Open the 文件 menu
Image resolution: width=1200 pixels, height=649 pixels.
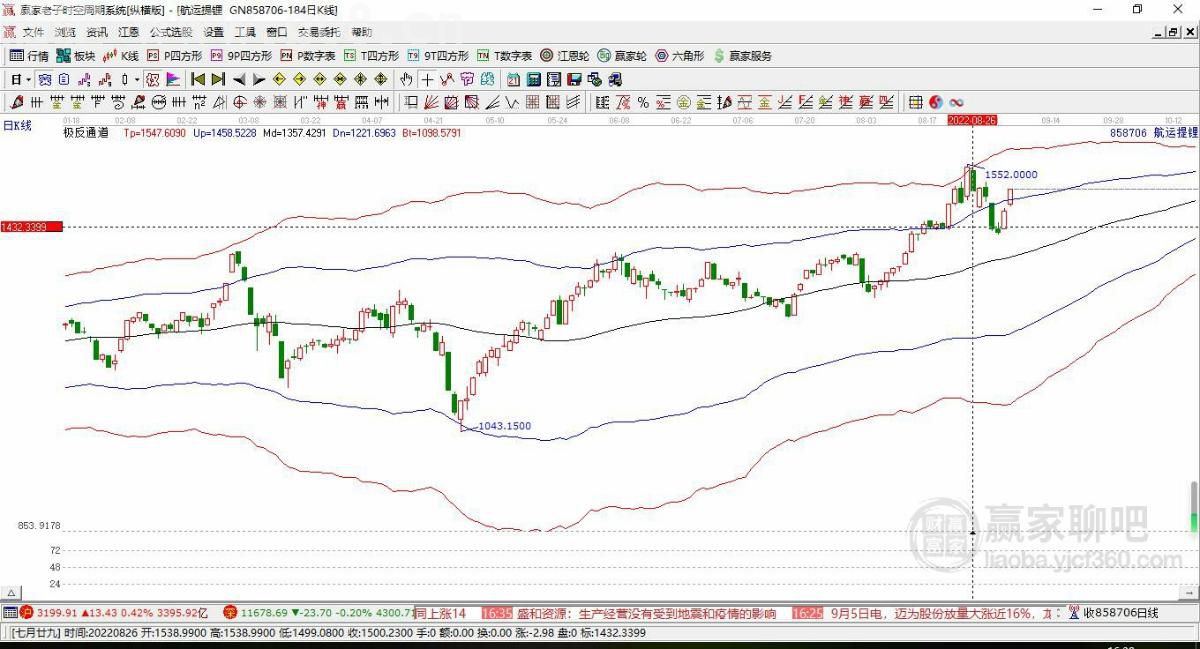(x=33, y=33)
